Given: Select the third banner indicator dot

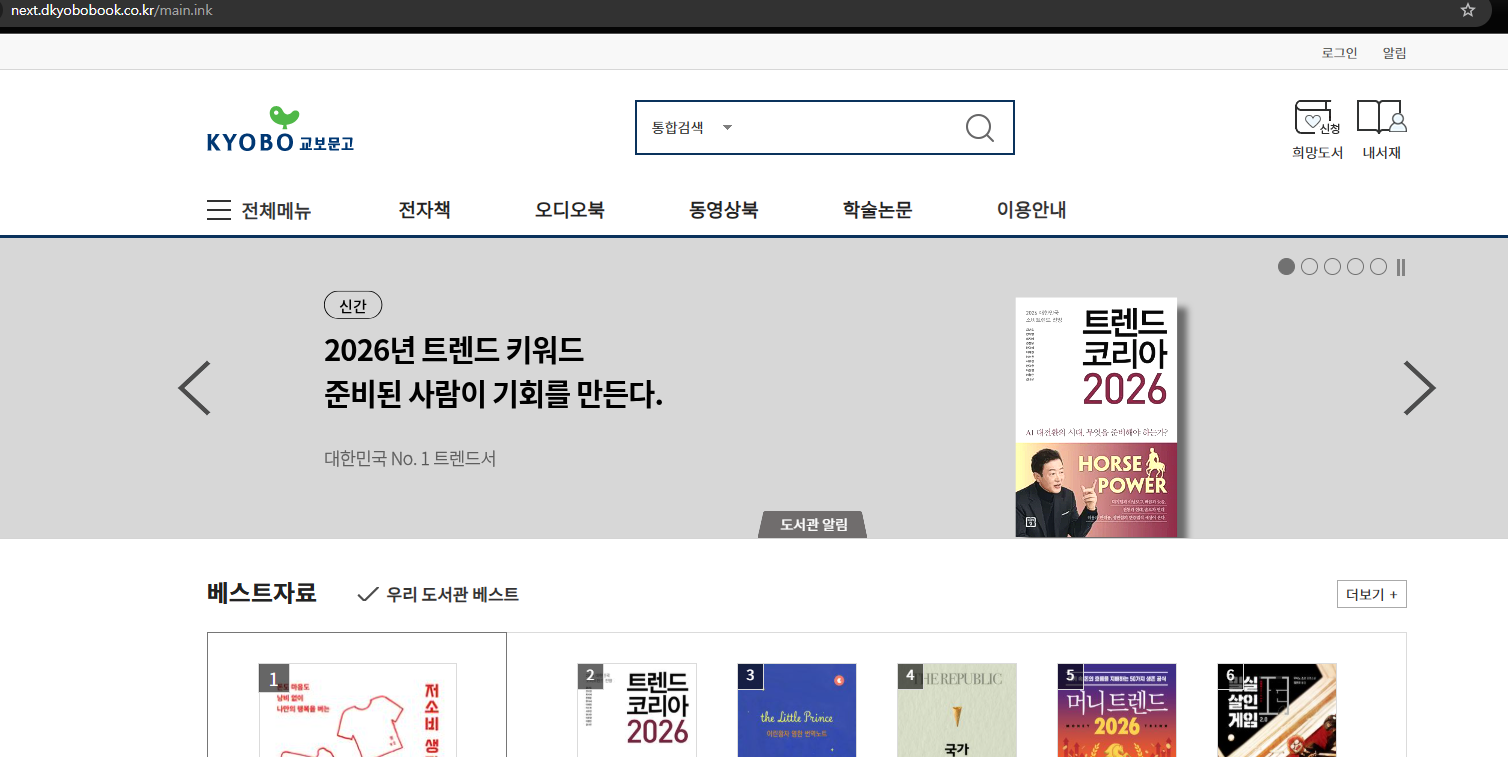Looking at the screenshot, I should pyautogui.click(x=1332, y=267).
